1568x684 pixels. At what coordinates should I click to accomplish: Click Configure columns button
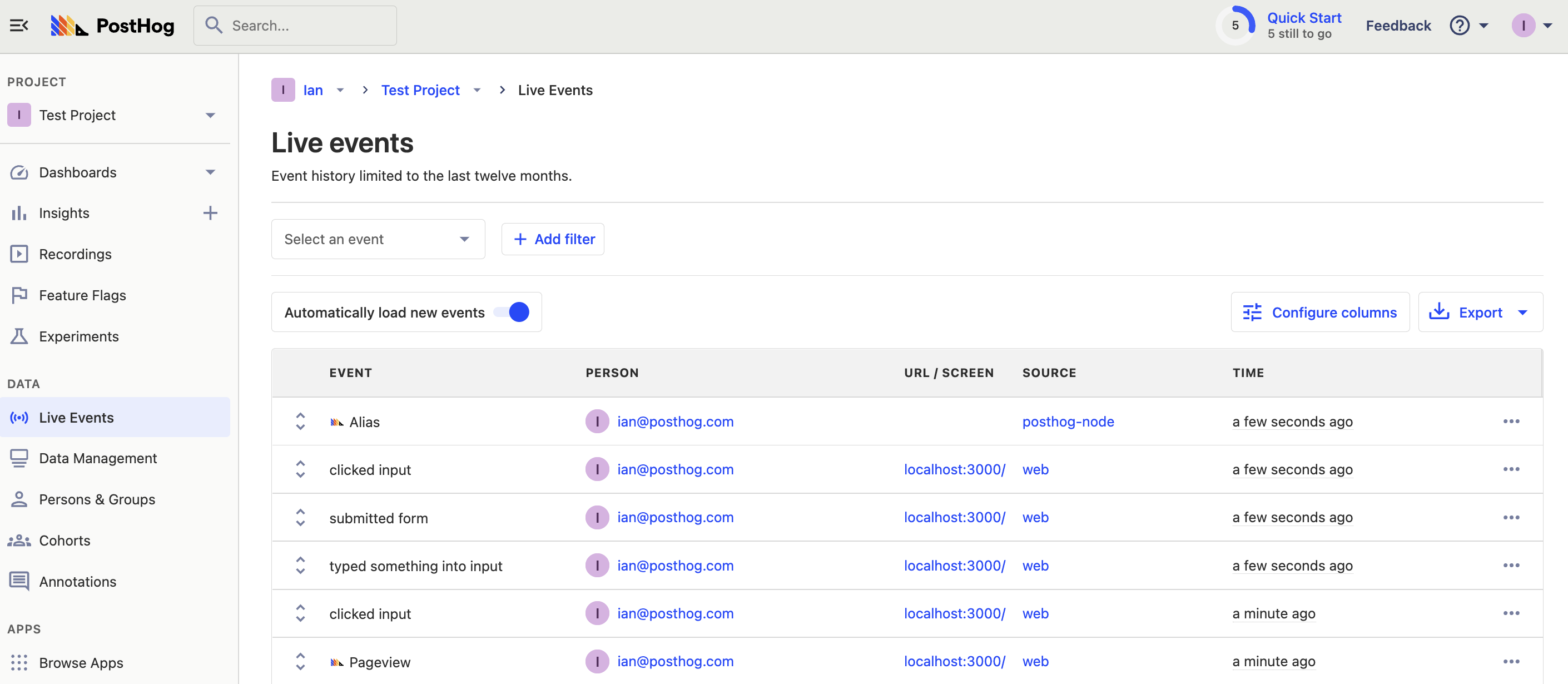(x=1319, y=312)
